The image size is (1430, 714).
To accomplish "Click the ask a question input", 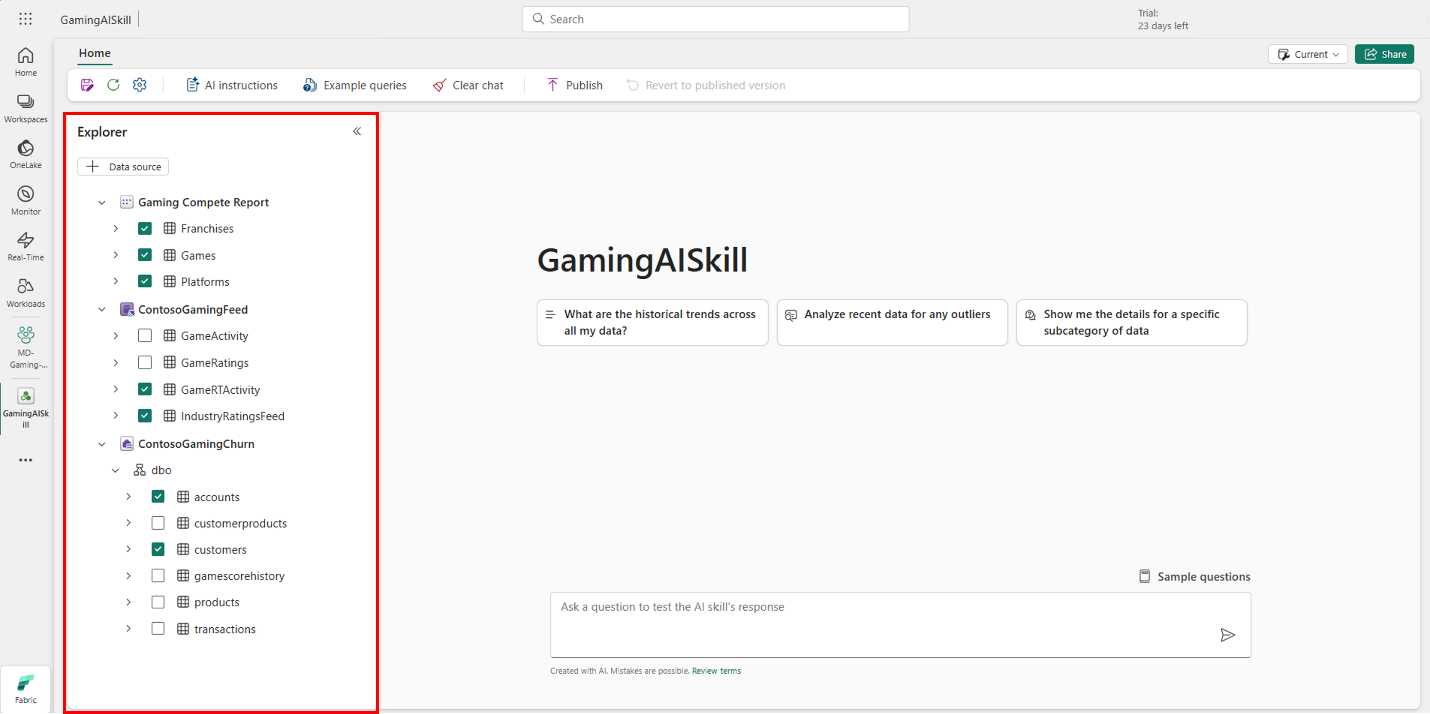I will 900,625.
